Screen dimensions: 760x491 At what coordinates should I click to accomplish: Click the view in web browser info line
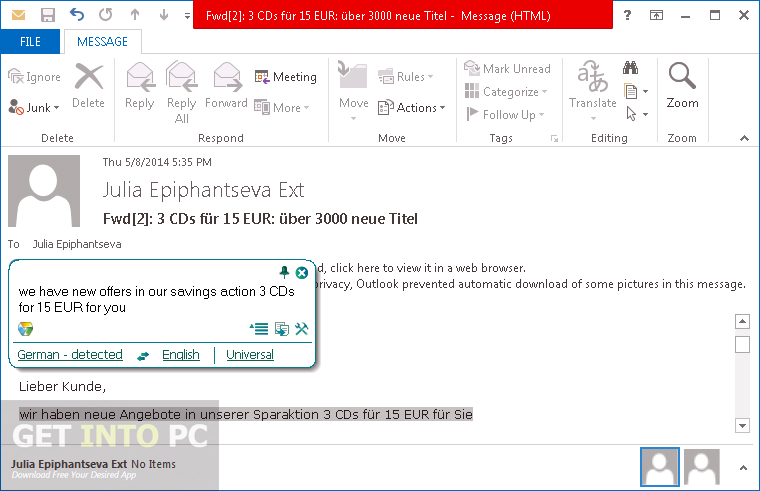[421, 268]
